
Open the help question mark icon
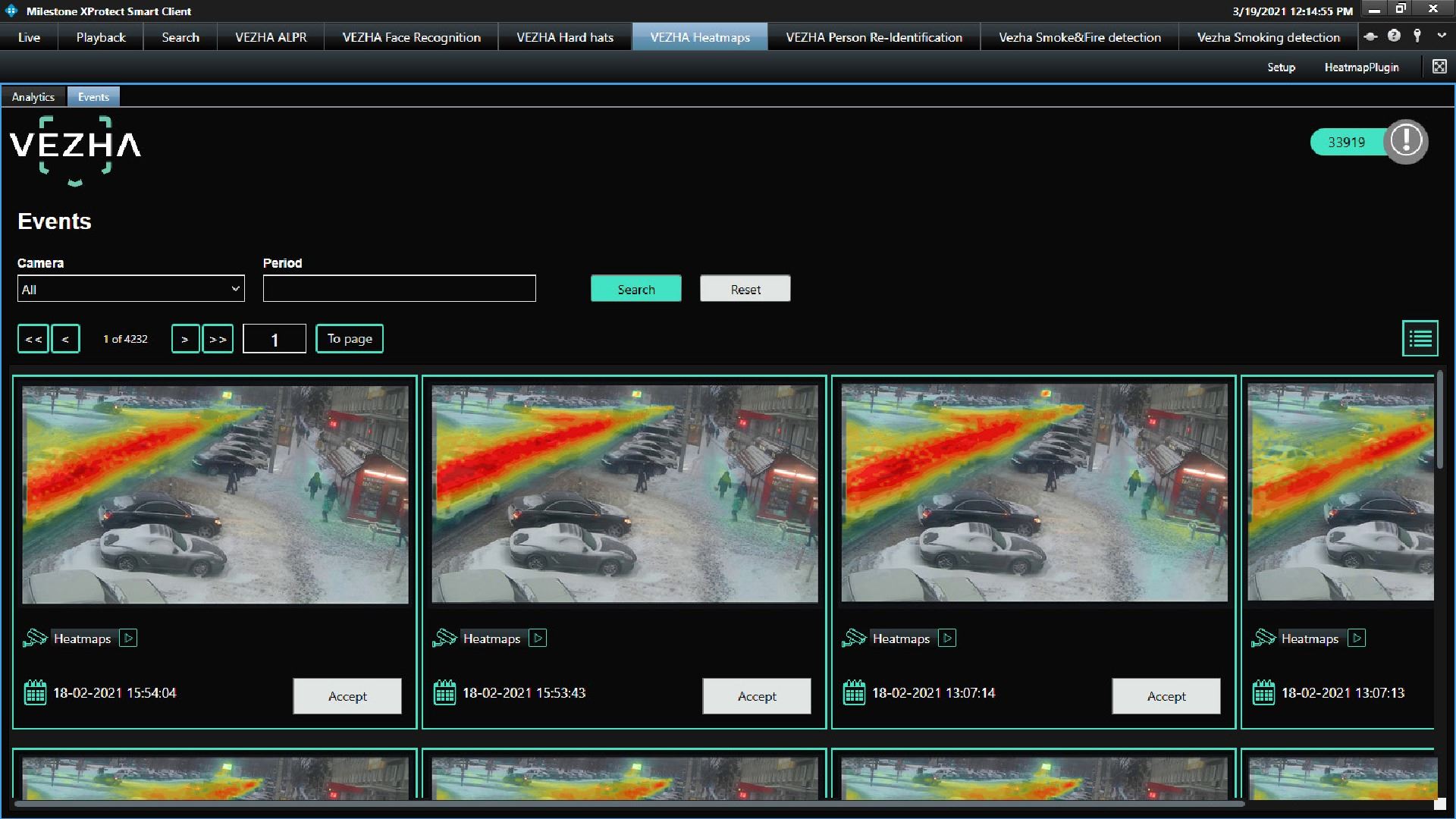point(1394,36)
